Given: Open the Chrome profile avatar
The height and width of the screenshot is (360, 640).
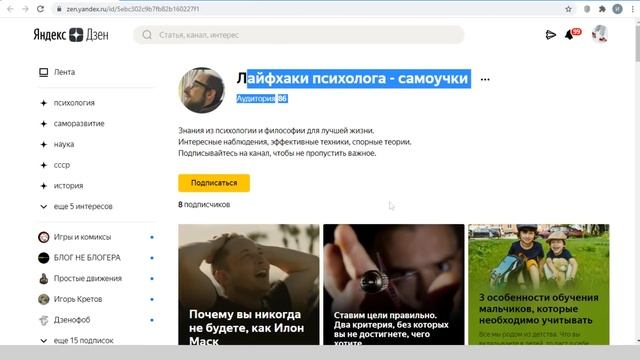Looking at the screenshot, I should point(618,9).
